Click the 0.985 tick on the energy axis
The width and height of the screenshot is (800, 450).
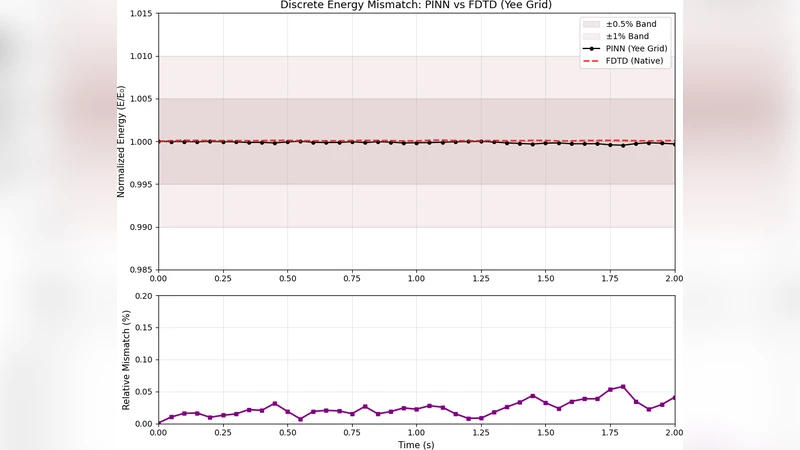click(139, 270)
